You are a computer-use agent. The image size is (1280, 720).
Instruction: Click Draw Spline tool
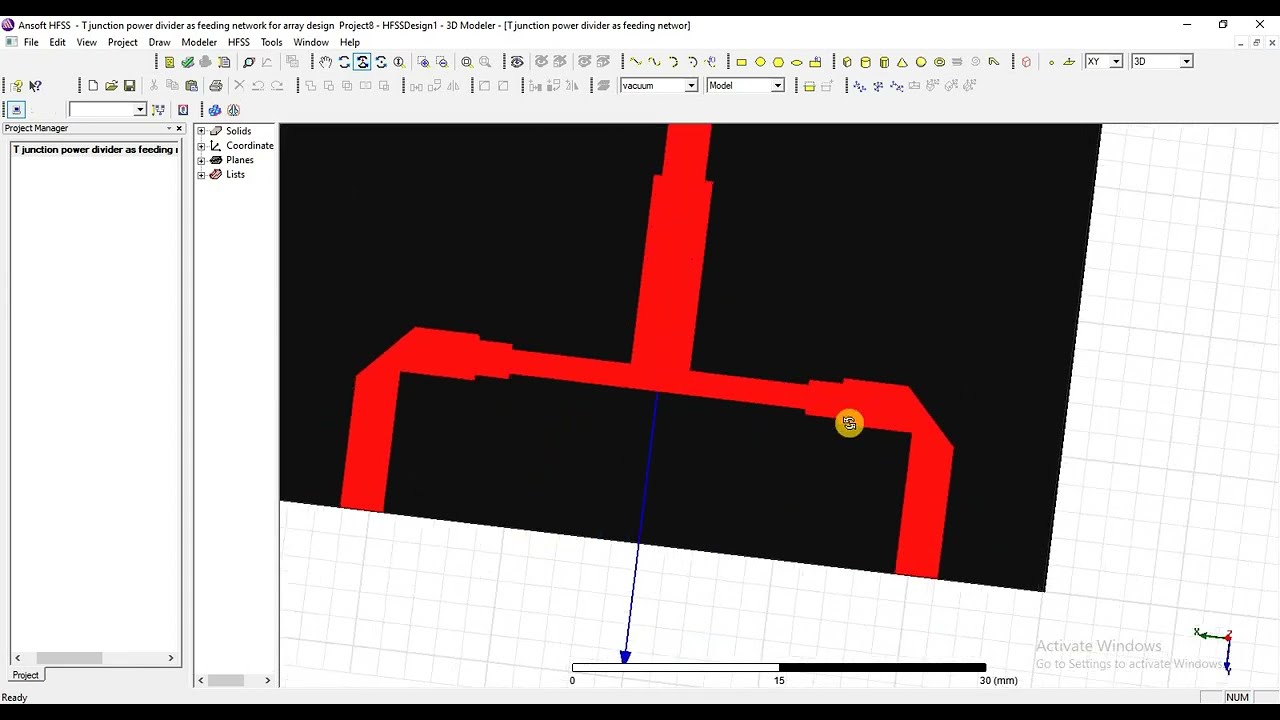click(654, 62)
